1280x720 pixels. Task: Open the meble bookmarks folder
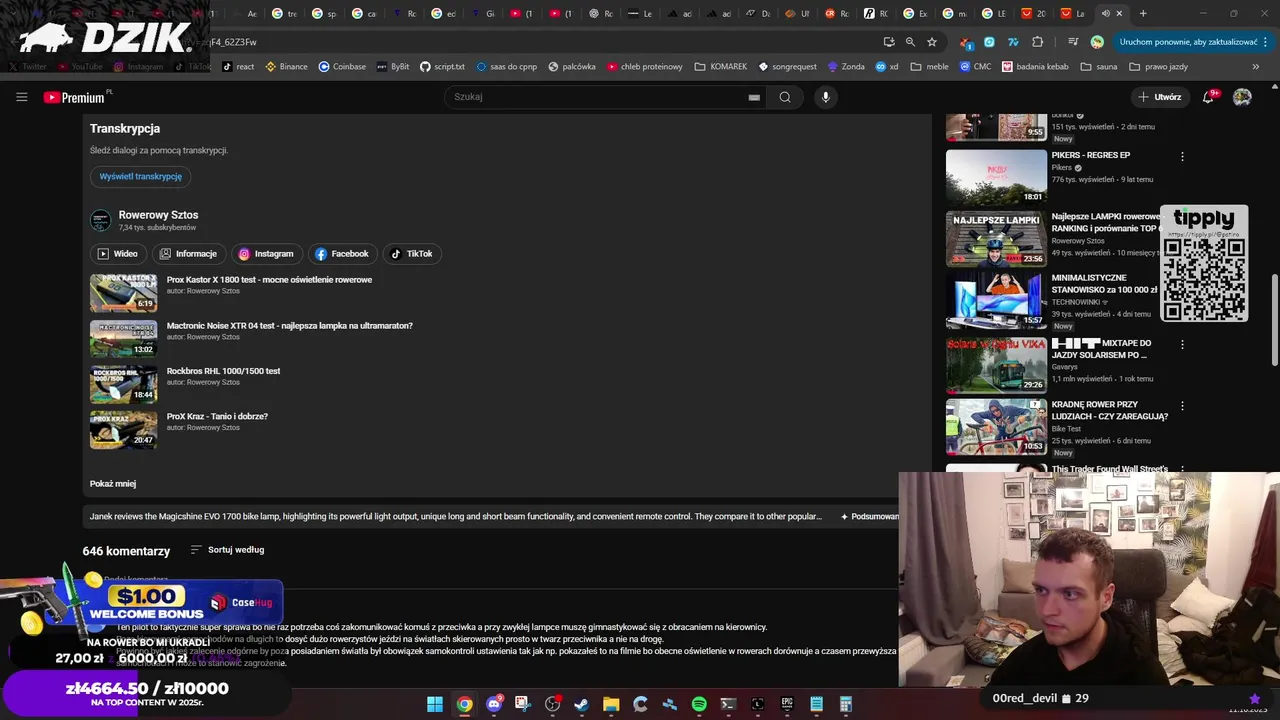tap(928, 67)
